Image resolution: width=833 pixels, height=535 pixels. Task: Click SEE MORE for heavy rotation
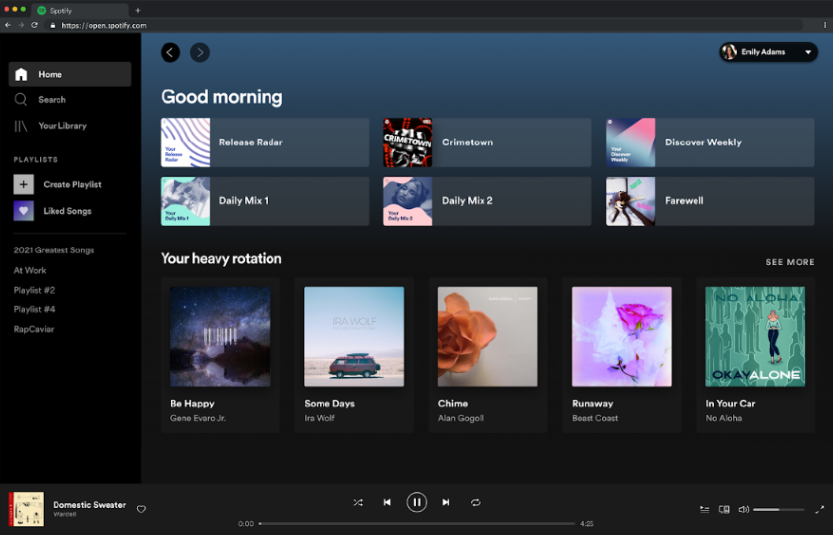pyautogui.click(x=790, y=262)
